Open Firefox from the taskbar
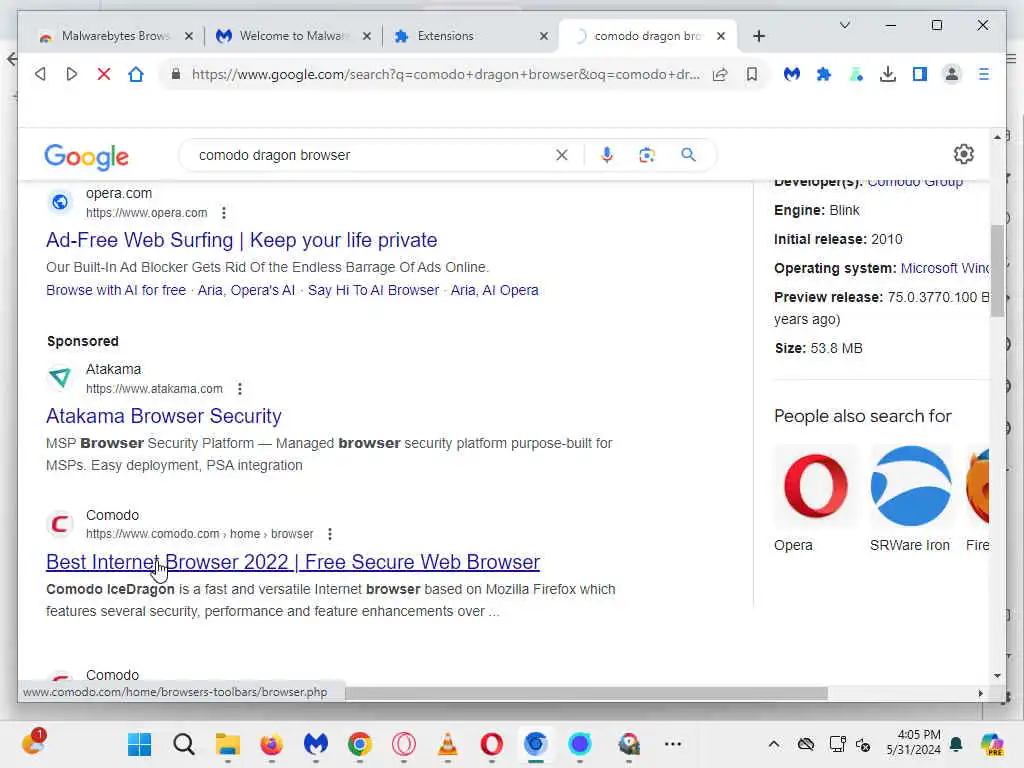1024x768 pixels. pos(272,744)
